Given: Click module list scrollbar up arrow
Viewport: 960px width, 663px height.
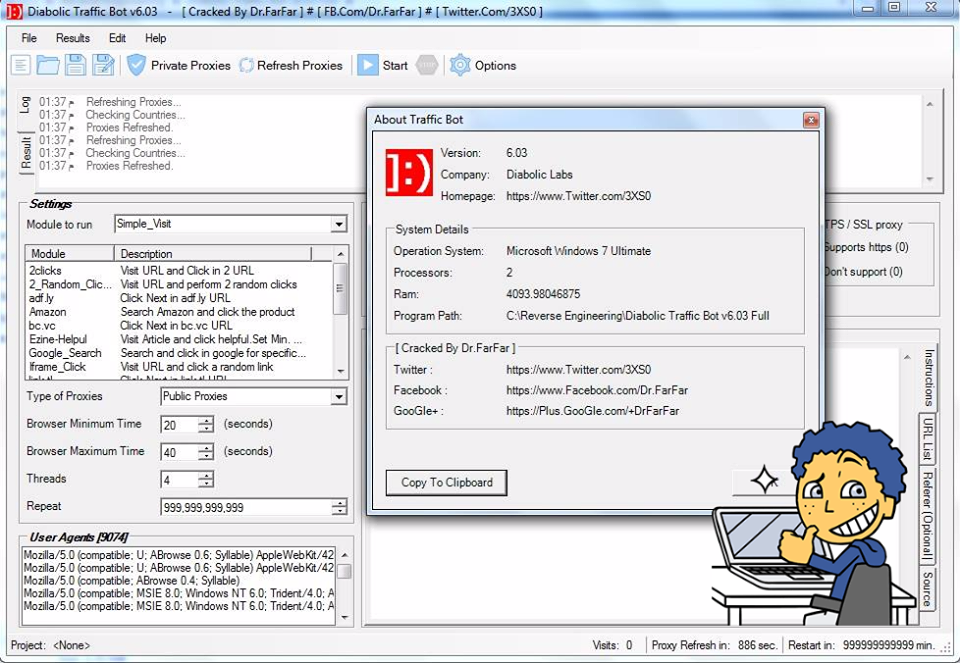Looking at the screenshot, I should pyautogui.click(x=340, y=253).
